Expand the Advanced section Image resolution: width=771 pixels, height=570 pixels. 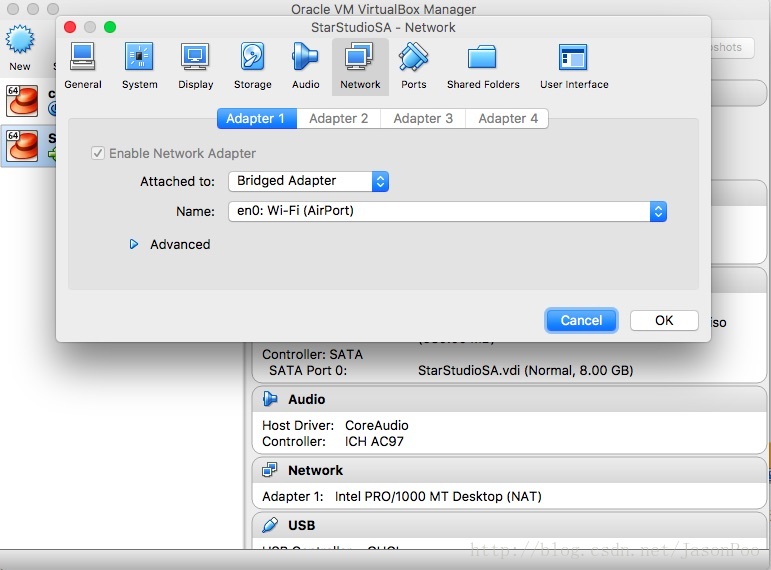(134, 244)
